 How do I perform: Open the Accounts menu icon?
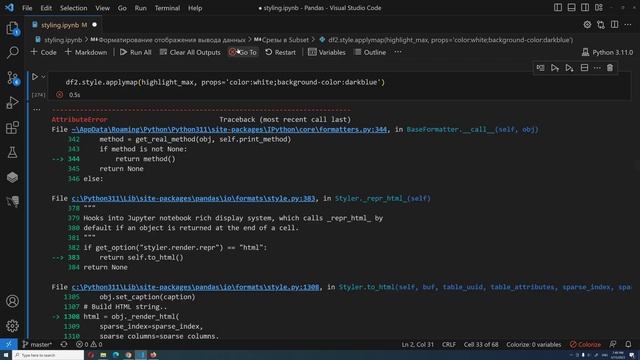[12, 301]
